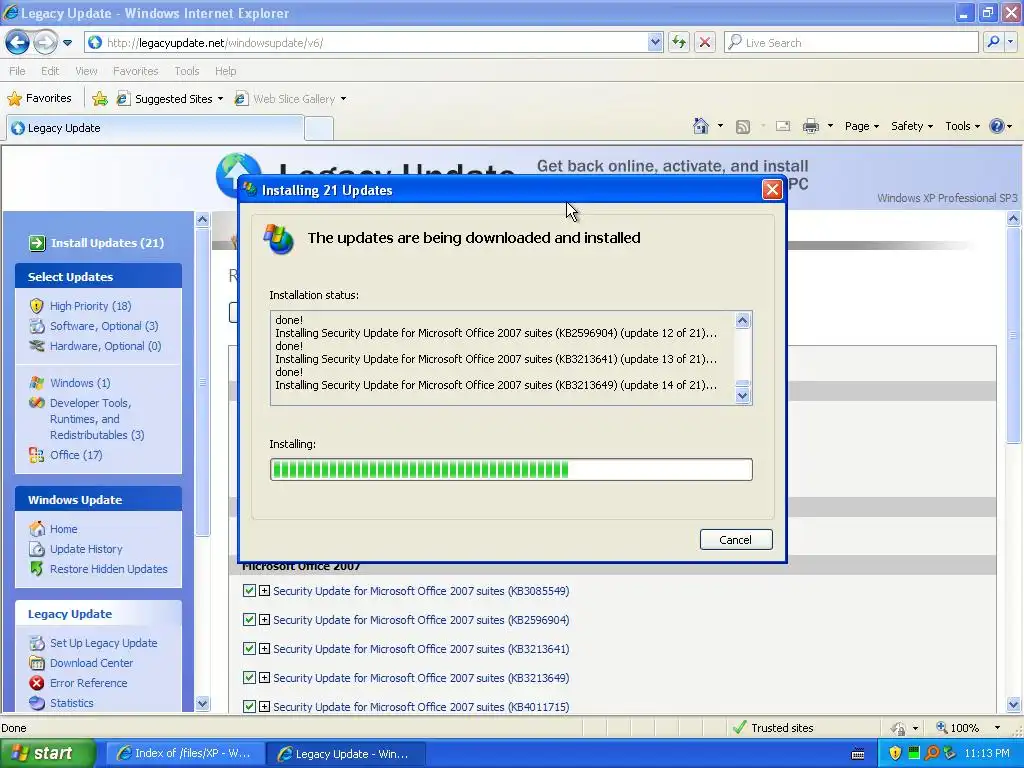Click the keyboard icon on the taskbar
This screenshot has width=1024, height=768.
[858, 754]
